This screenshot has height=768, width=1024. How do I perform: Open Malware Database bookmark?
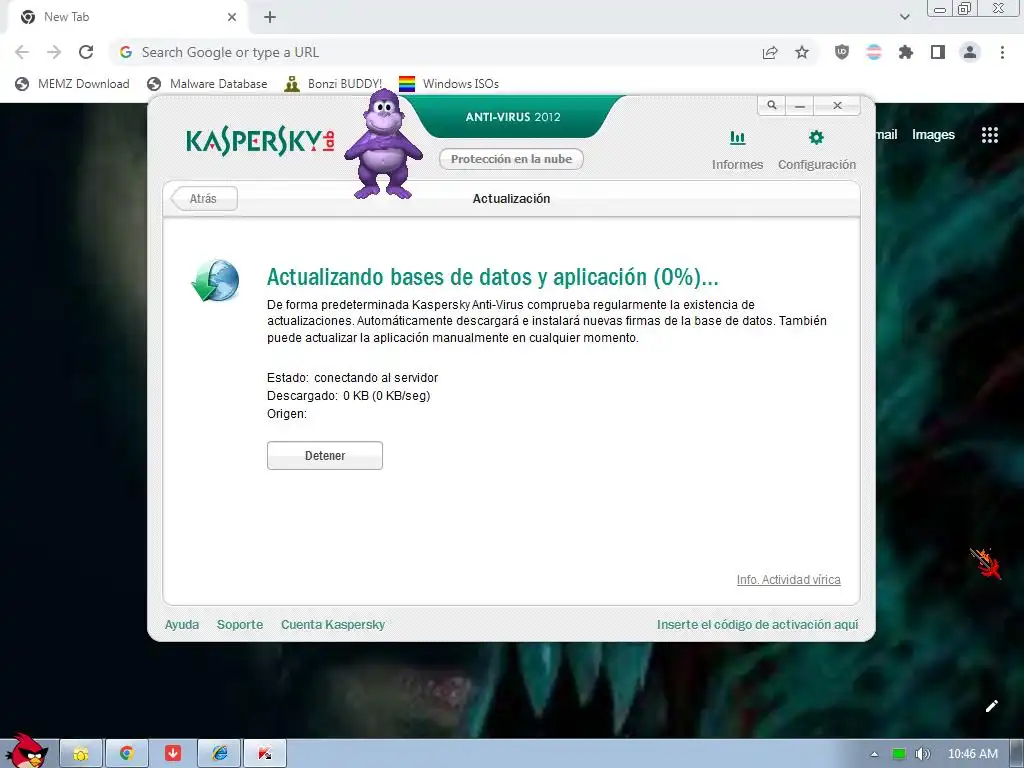207,84
